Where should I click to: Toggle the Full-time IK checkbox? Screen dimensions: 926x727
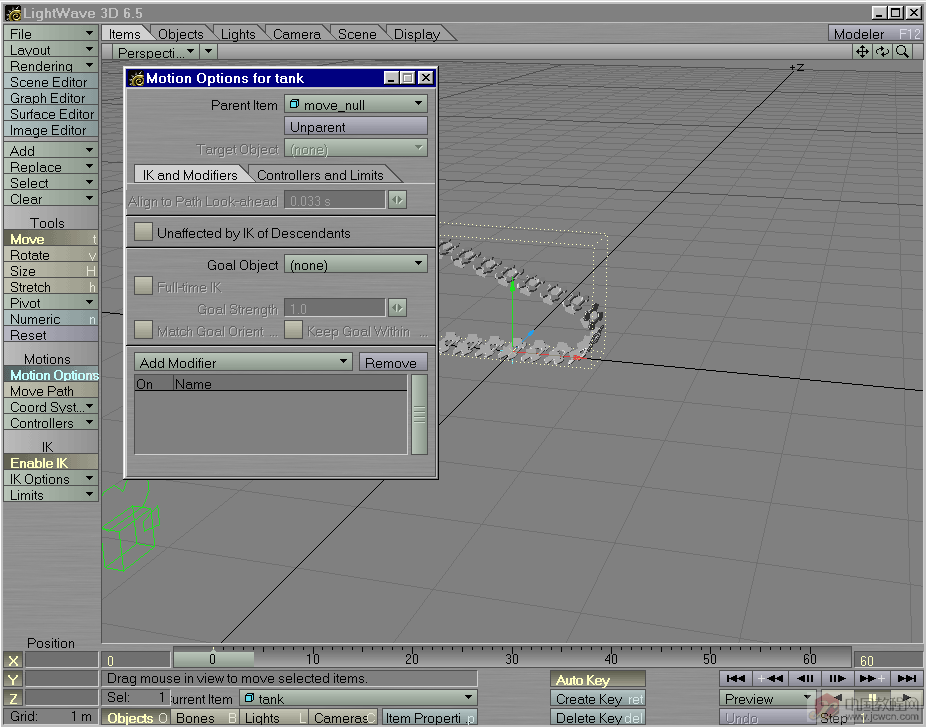click(144, 286)
